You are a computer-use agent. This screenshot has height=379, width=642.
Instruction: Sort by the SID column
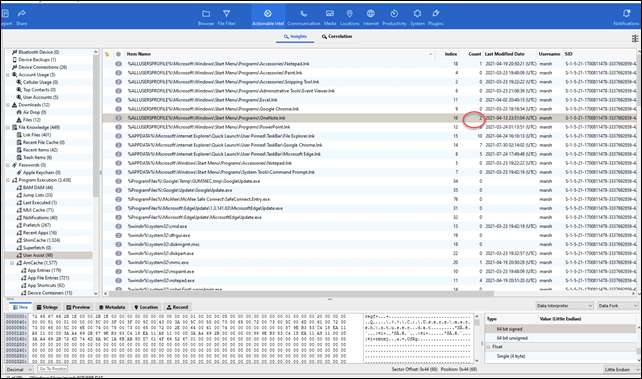pos(600,54)
